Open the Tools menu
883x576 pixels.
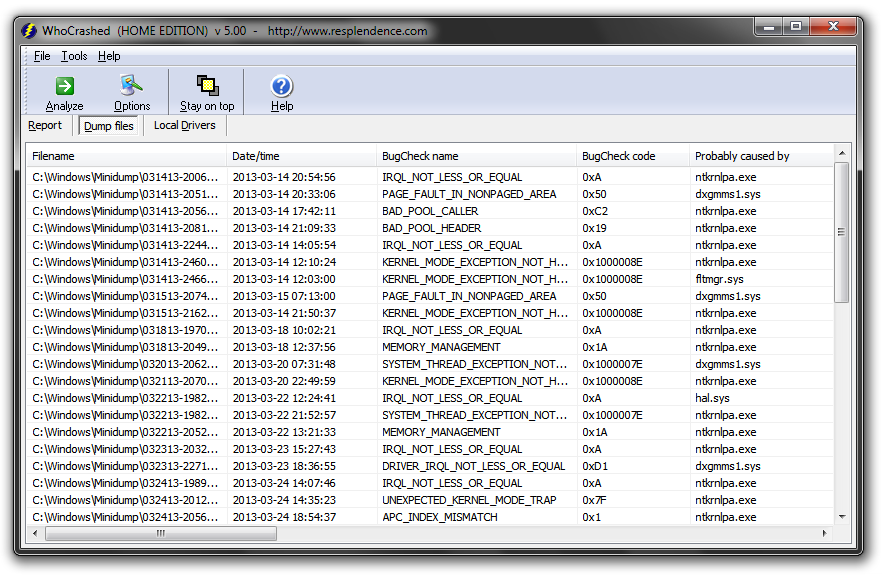pos(74,56)
